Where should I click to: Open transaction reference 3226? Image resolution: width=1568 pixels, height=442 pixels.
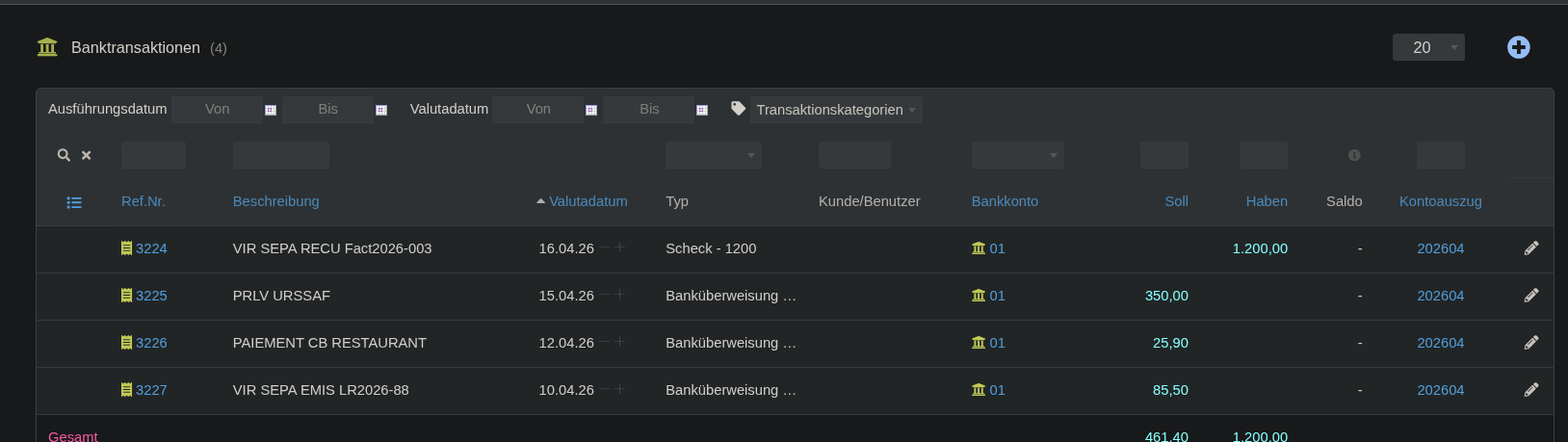pyautogui.click(x=151, y=343)
